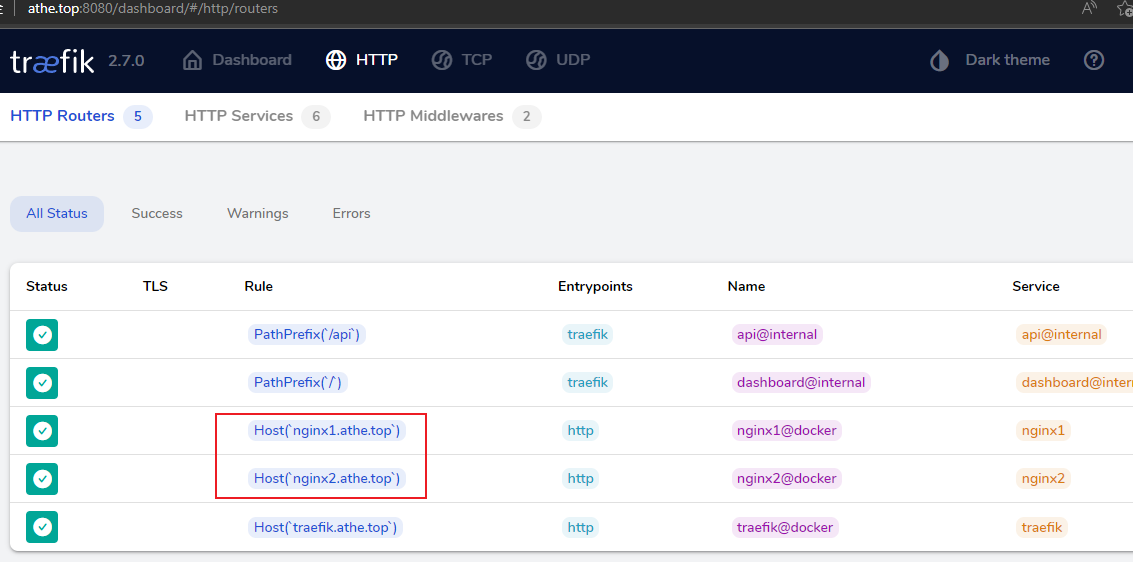Open the help question mark icon
This screenshot has width=1133, height=562.
(1094, 60)
